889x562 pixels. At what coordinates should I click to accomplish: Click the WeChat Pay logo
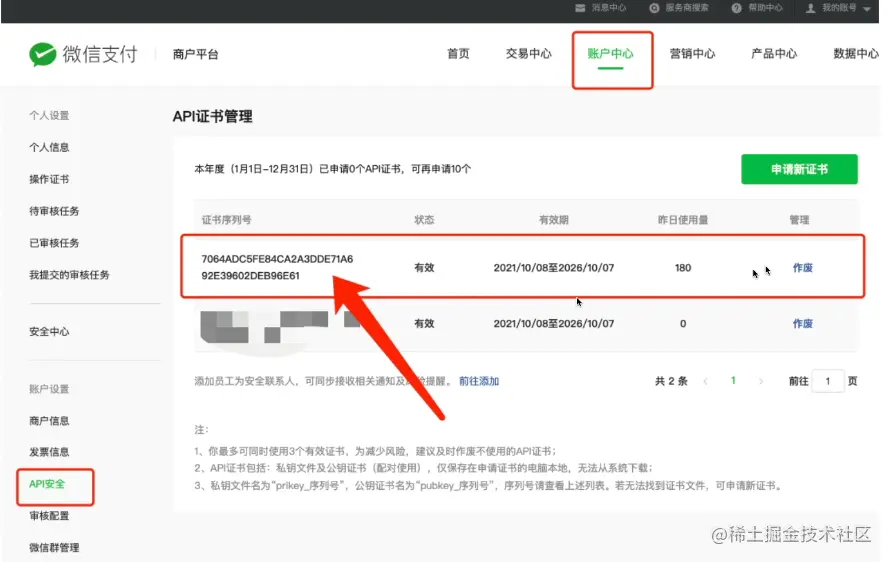pyautogui.click(x=83, y=54)
